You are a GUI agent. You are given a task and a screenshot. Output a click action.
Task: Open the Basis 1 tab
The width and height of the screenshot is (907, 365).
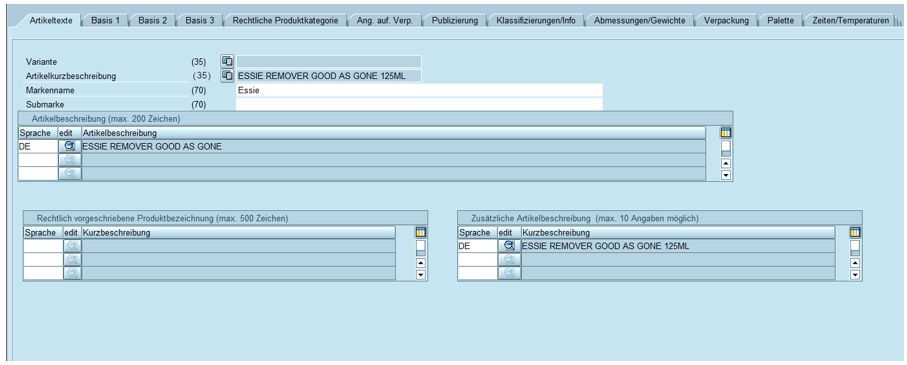(x=105, y=20)
